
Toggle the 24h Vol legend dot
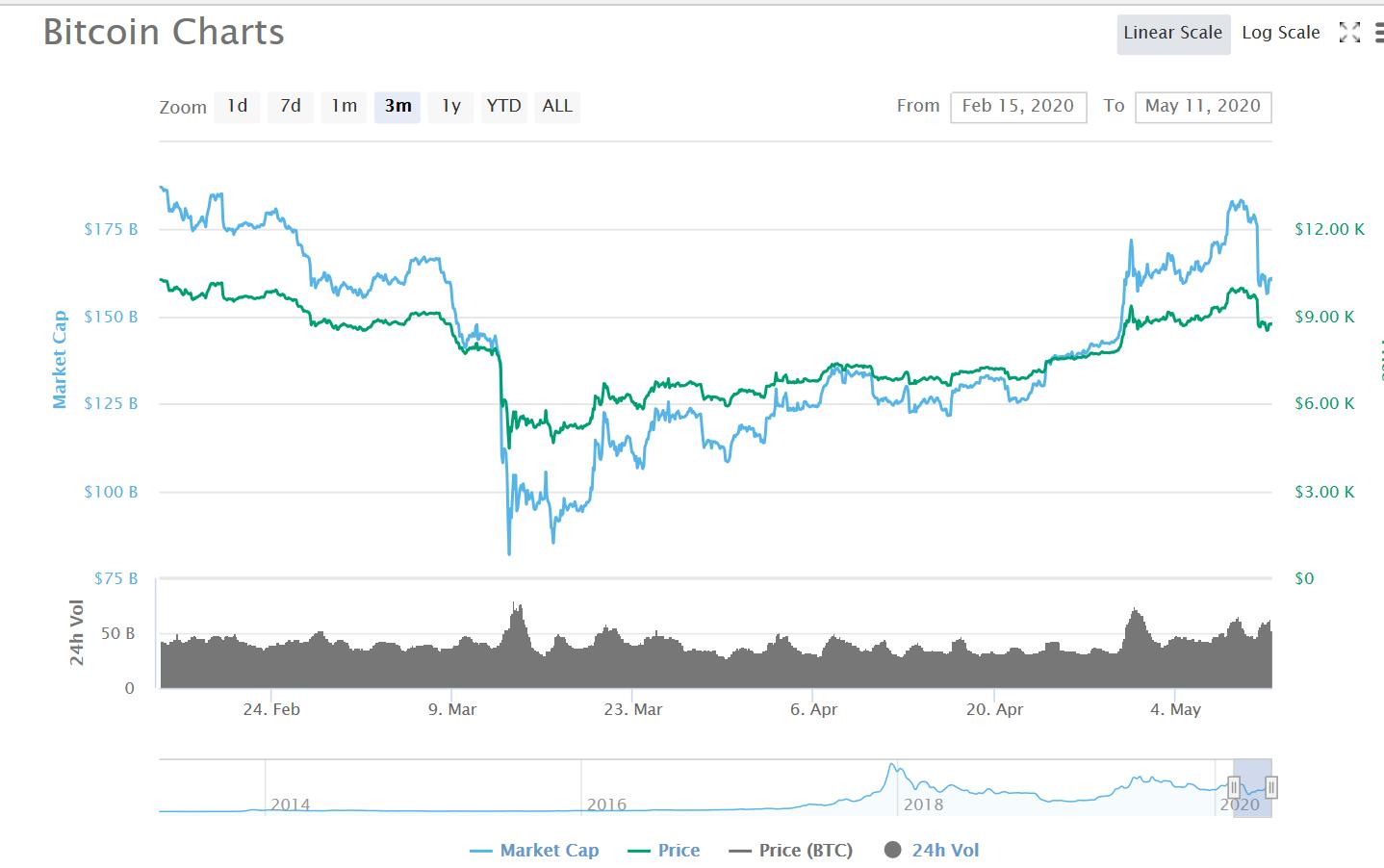(x=892, y=850)
